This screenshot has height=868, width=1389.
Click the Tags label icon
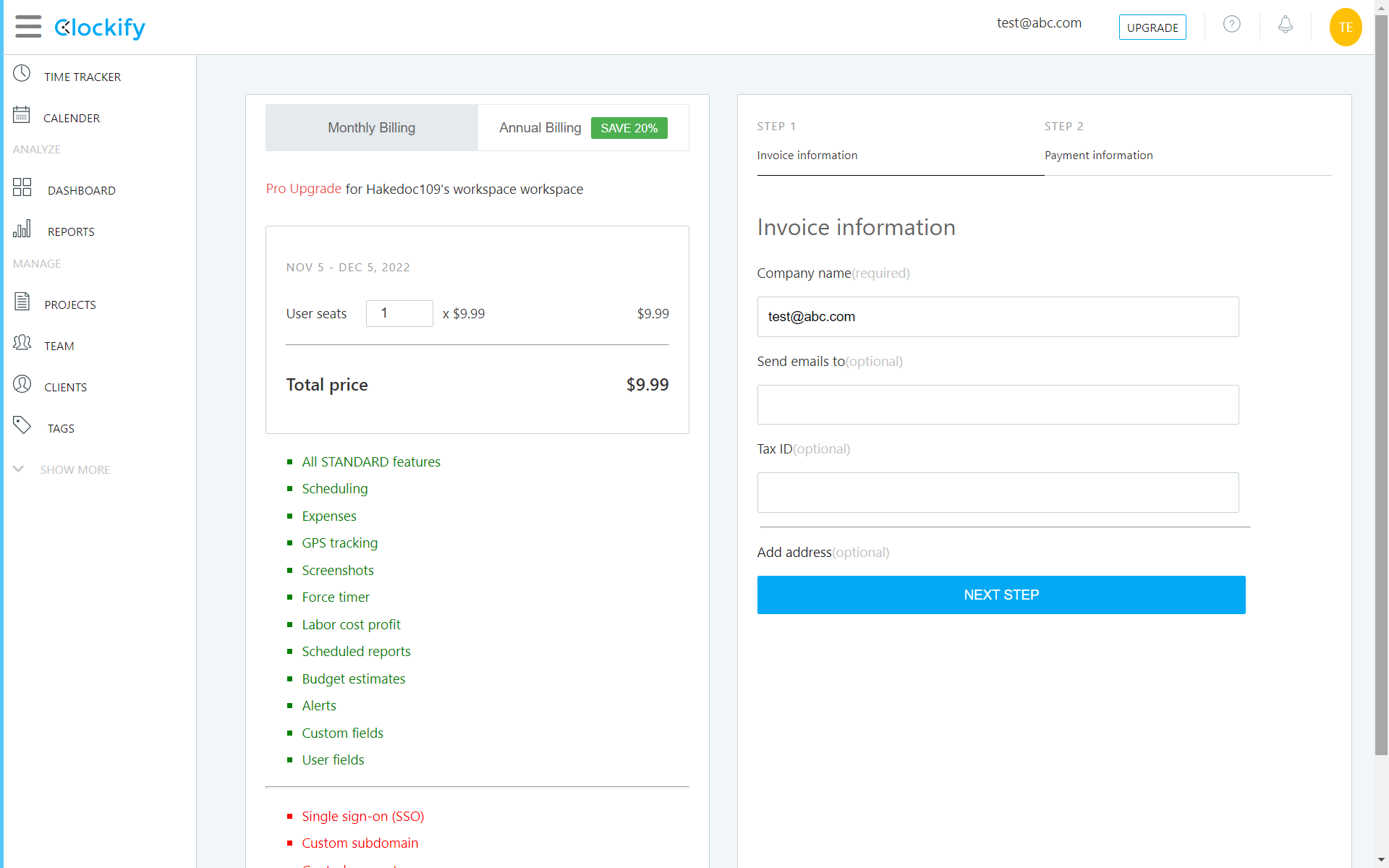tap(22, 425)
